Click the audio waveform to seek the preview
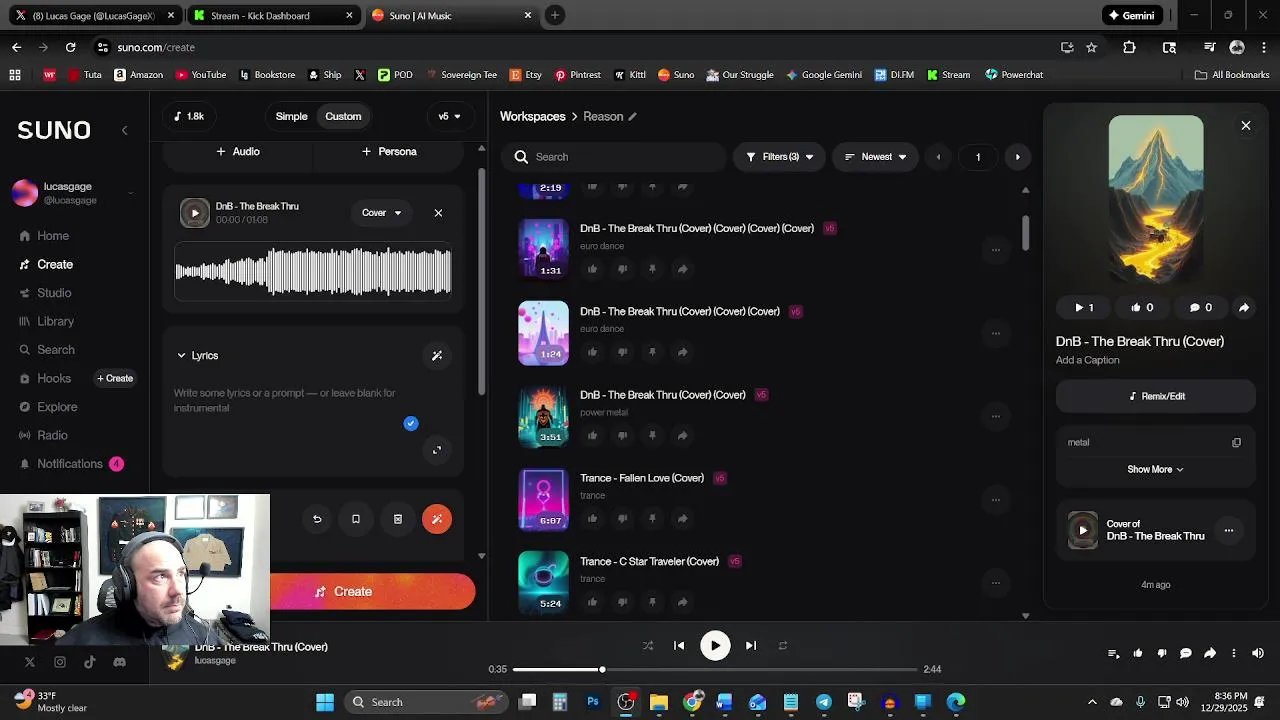The height and width of the screenshot is (720, 1280). [313, 271]
